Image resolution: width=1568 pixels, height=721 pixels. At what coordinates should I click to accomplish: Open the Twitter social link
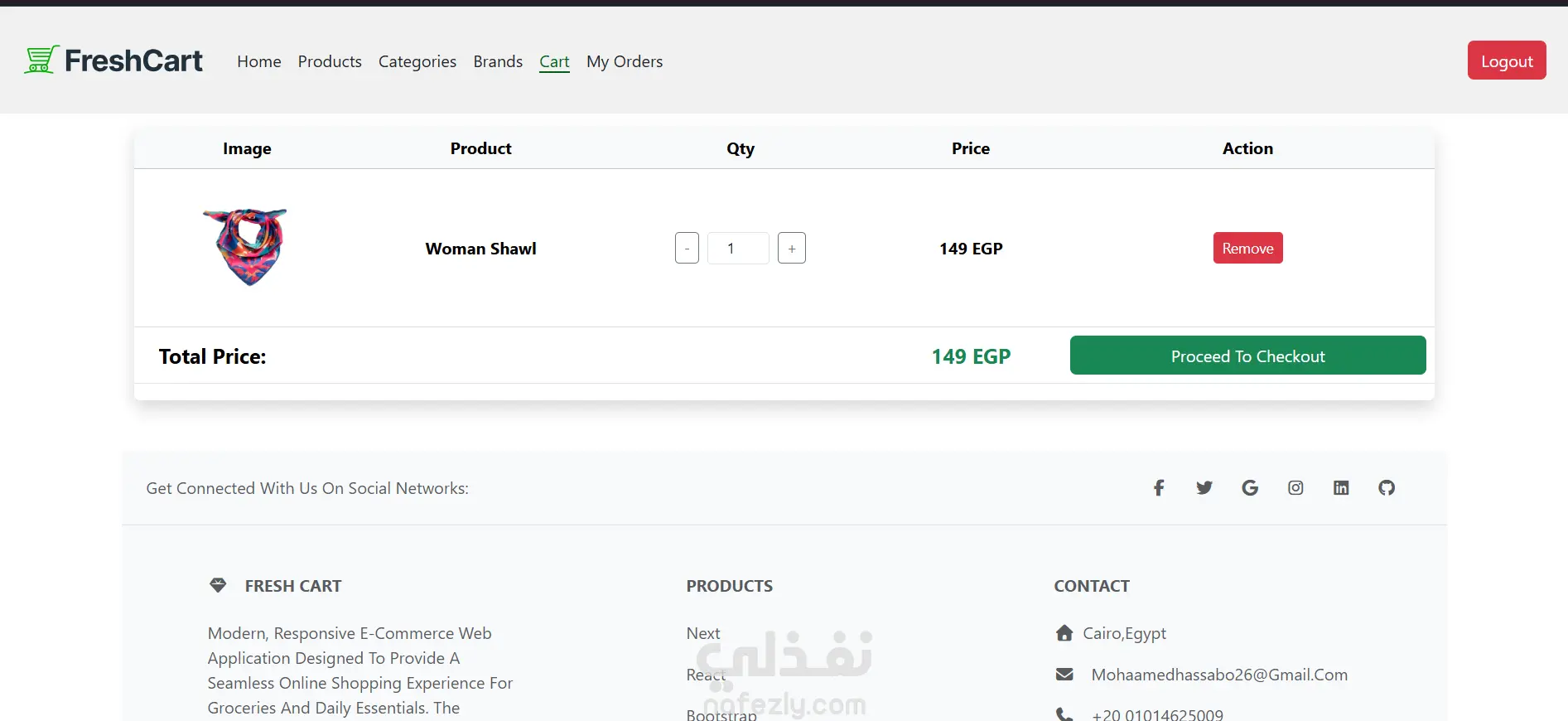pyautogui.click(x=1204, y=488)
